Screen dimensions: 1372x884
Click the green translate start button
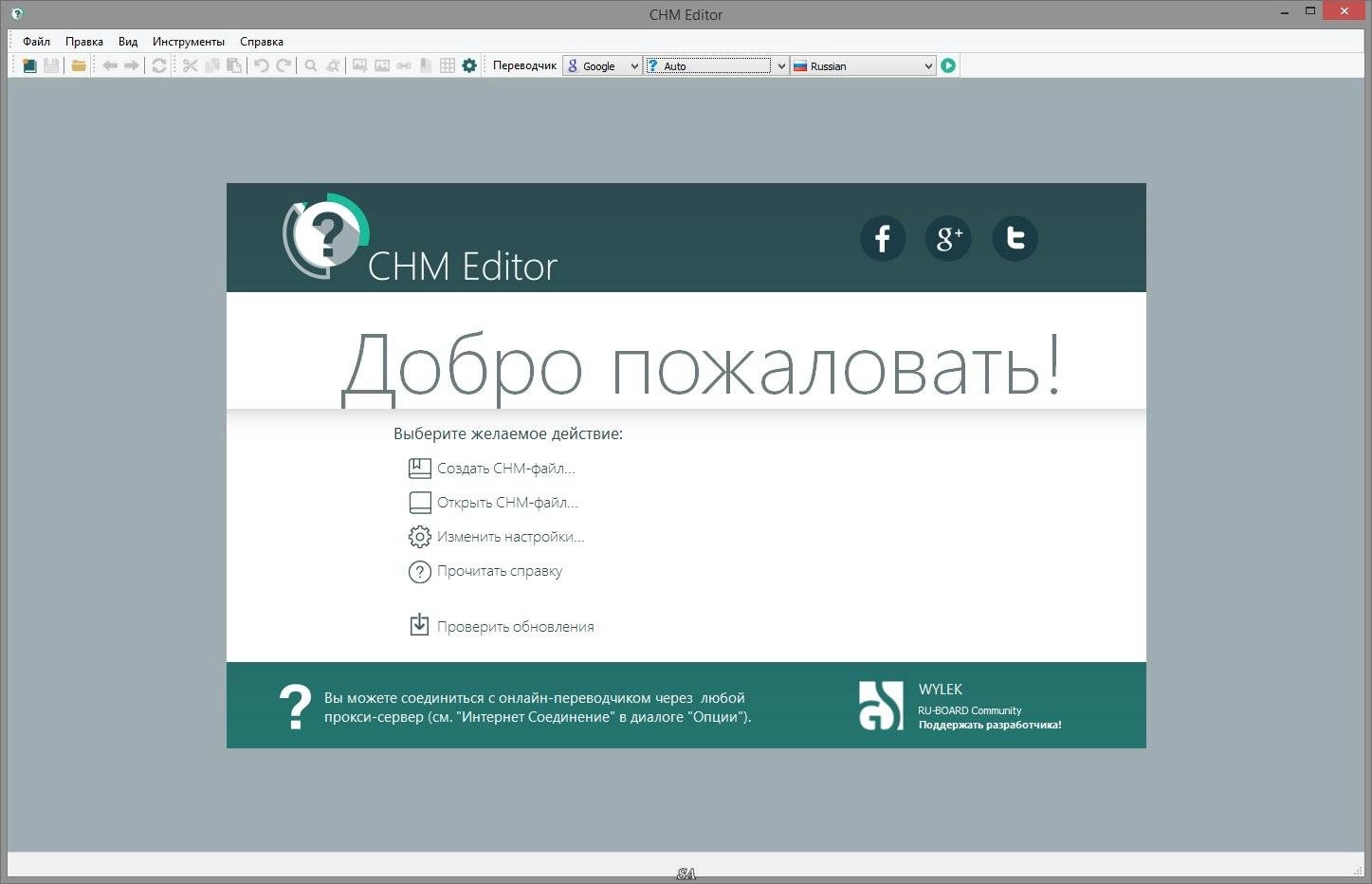pos(948,65)
